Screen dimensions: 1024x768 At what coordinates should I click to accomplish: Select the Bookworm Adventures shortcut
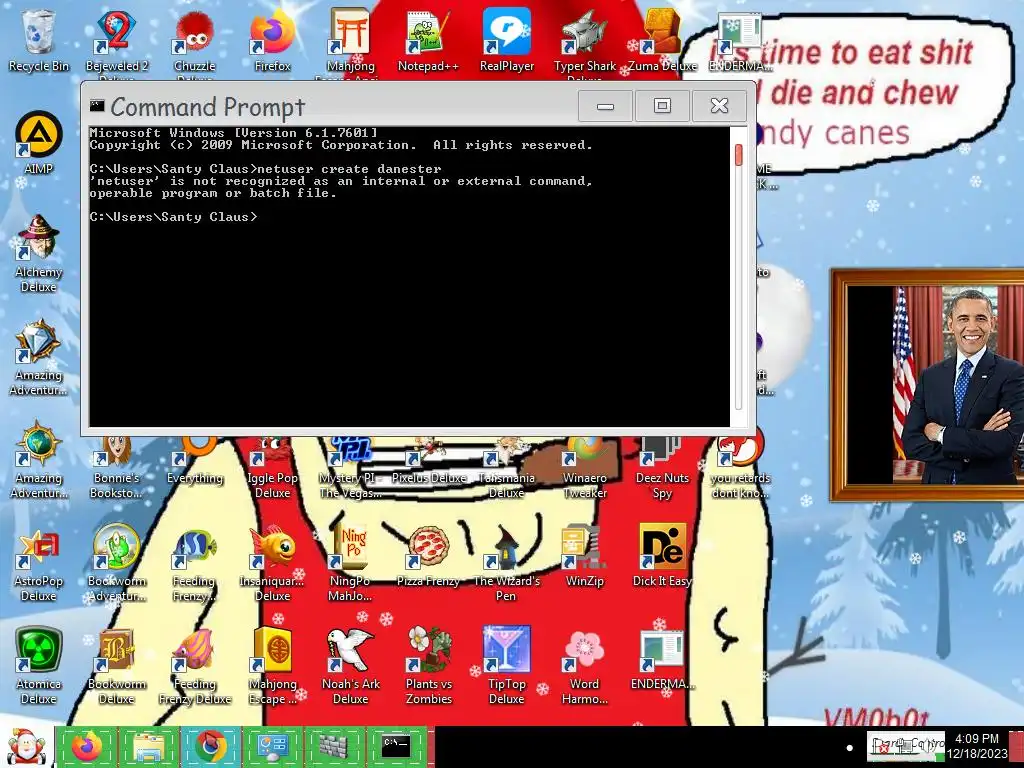click(x=116, y=563)
